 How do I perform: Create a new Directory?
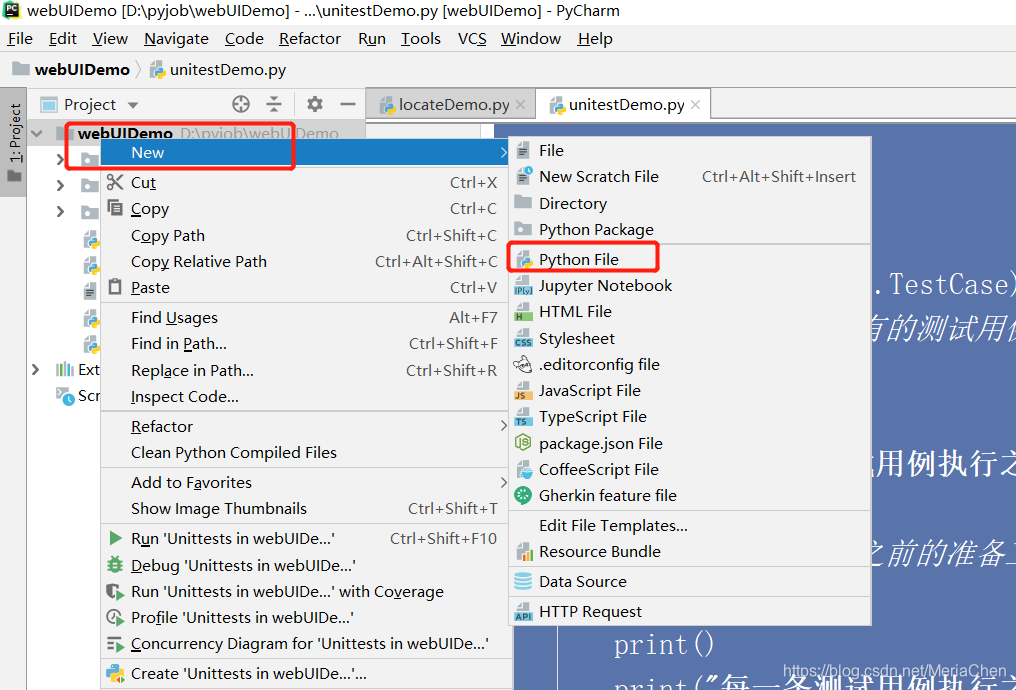click(x=690, y=203)
